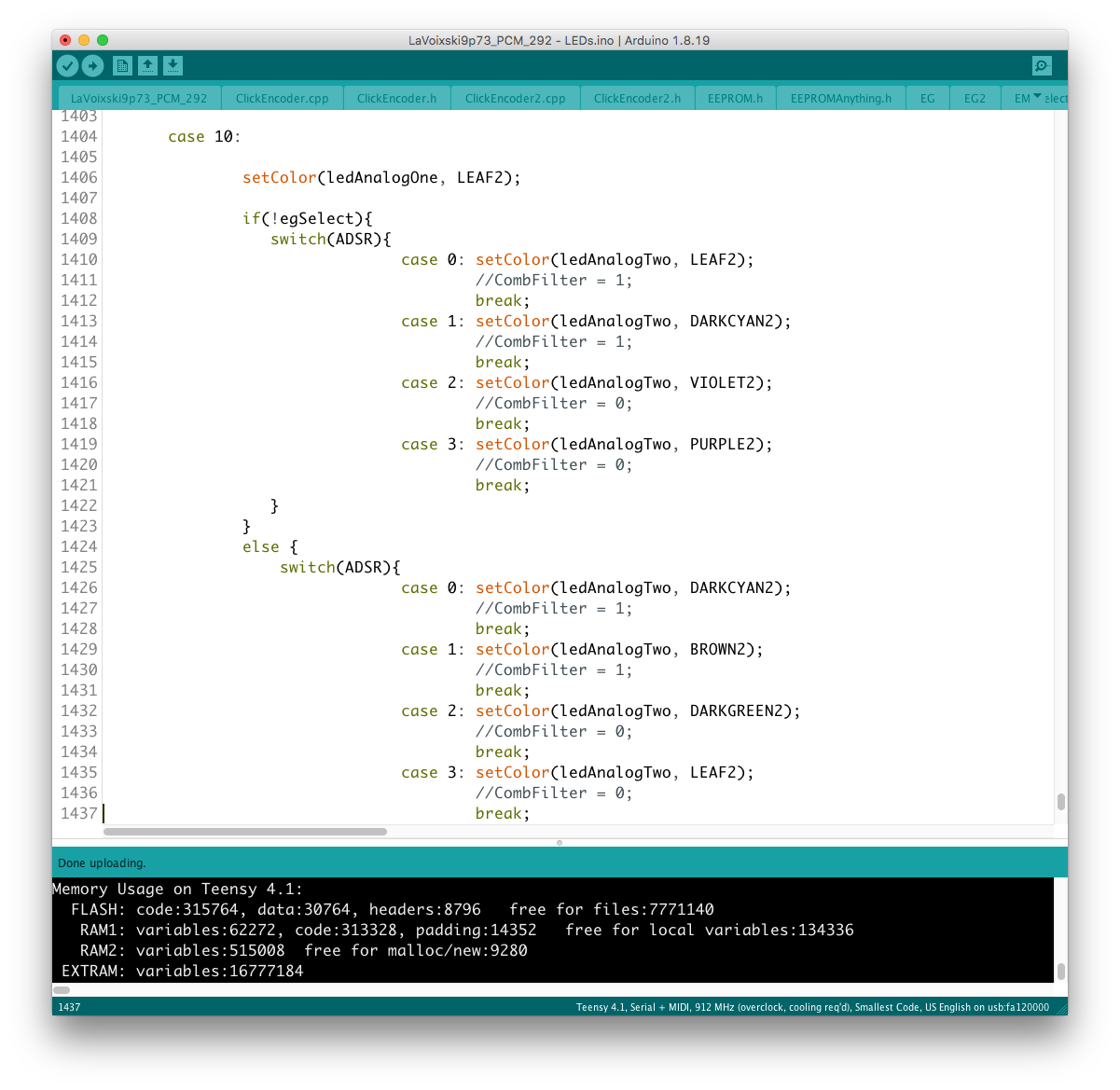Click the editor horizontal scrollbar thumb

click(245, 831)
